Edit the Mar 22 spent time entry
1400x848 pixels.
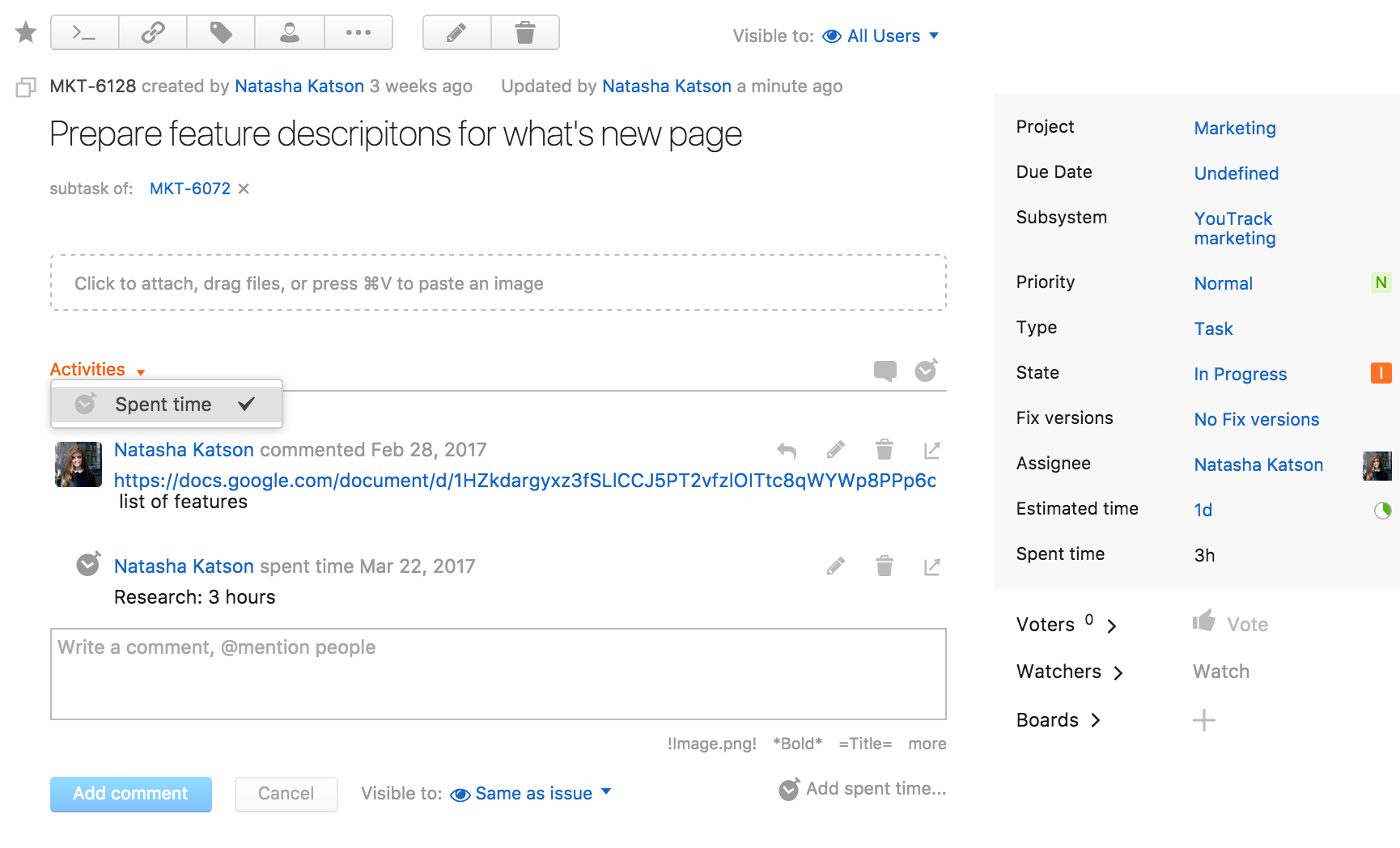click(836, 566)
